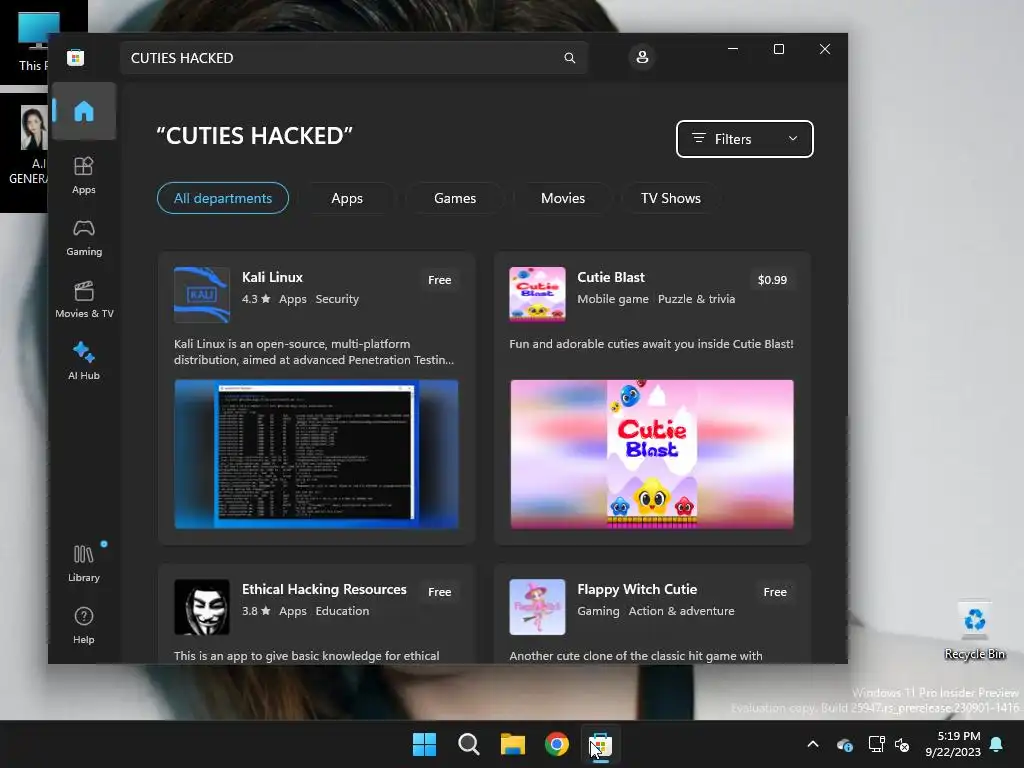Viewport: 1024px width, 768px height.
Task: Click Education category under Ethical Hacking
Action: click(x=342, y=611)
